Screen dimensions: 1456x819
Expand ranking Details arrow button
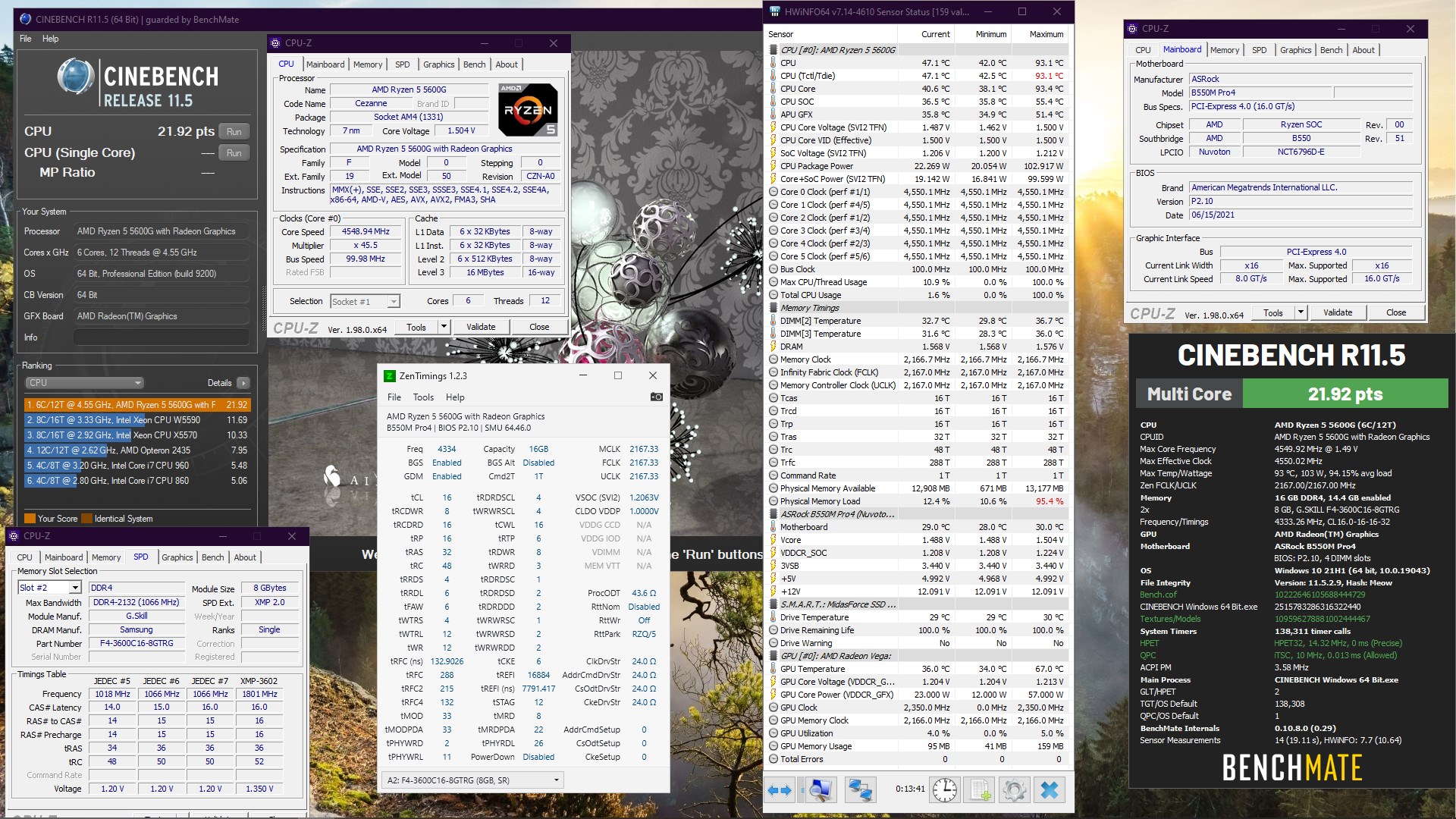(243, 383)
